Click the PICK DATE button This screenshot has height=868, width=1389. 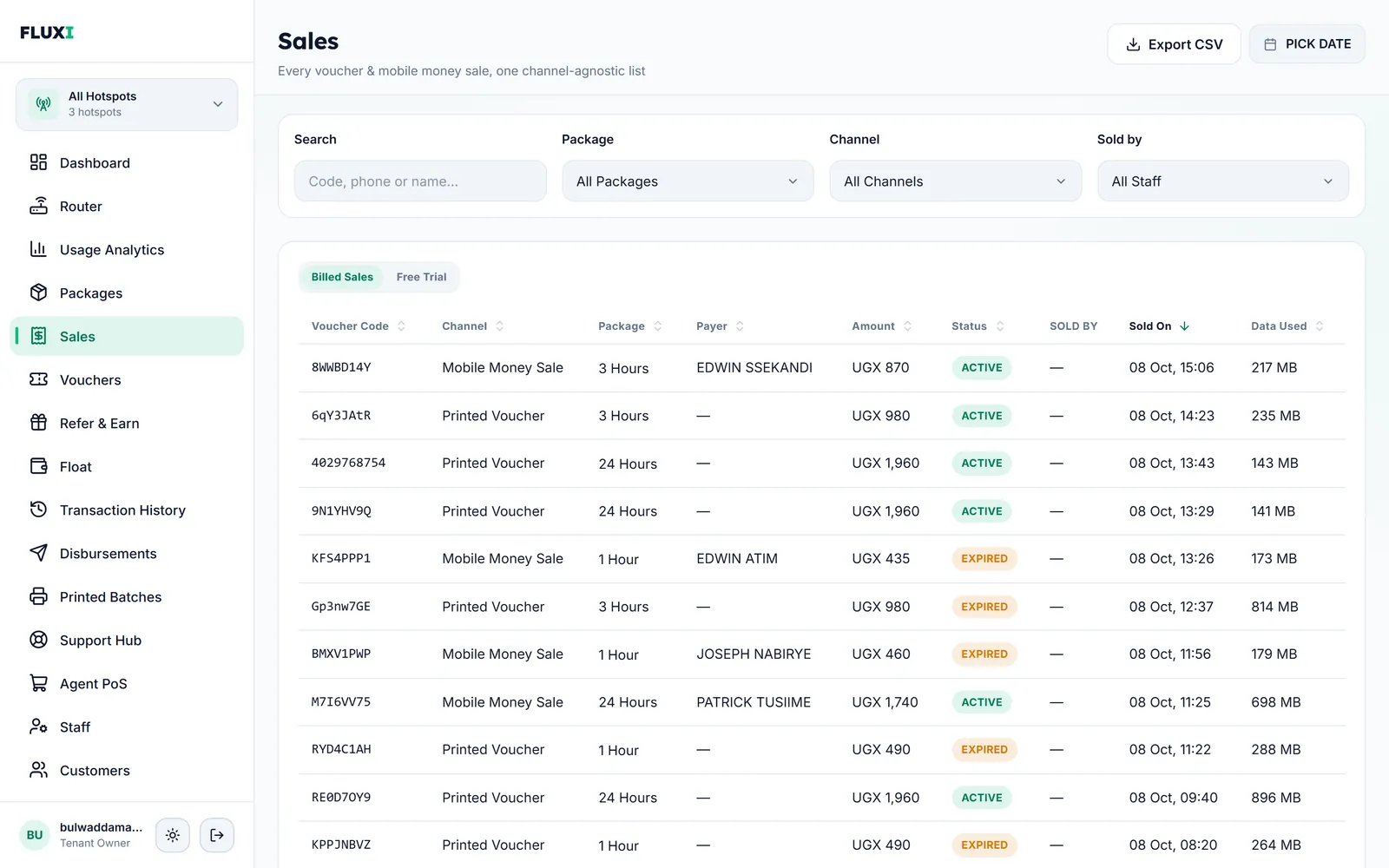coord(1307,44)
